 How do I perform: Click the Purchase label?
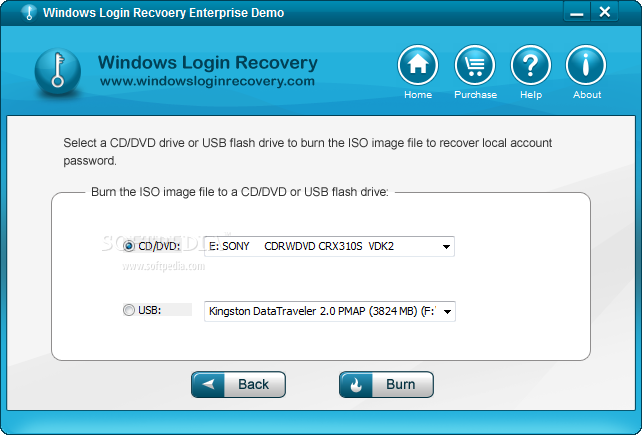[475, 95]
